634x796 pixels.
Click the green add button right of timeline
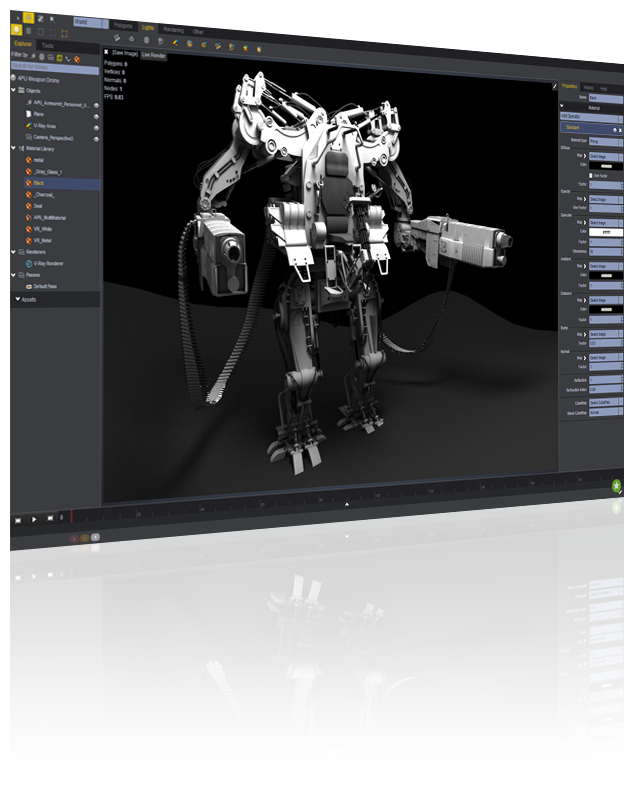tap(617, 485)
